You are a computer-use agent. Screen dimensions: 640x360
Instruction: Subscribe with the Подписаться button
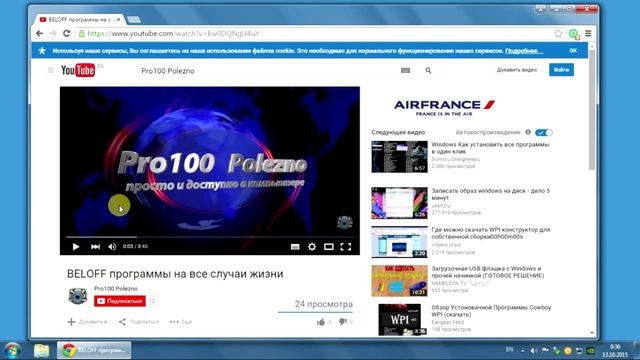pos(120,301)
